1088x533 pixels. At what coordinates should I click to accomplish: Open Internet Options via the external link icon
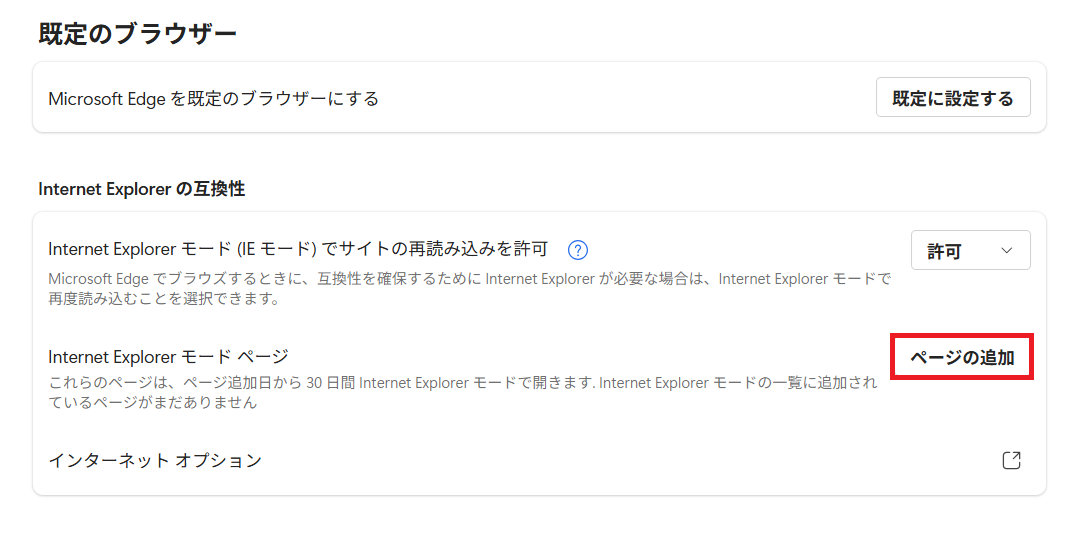coord(1011,460)
